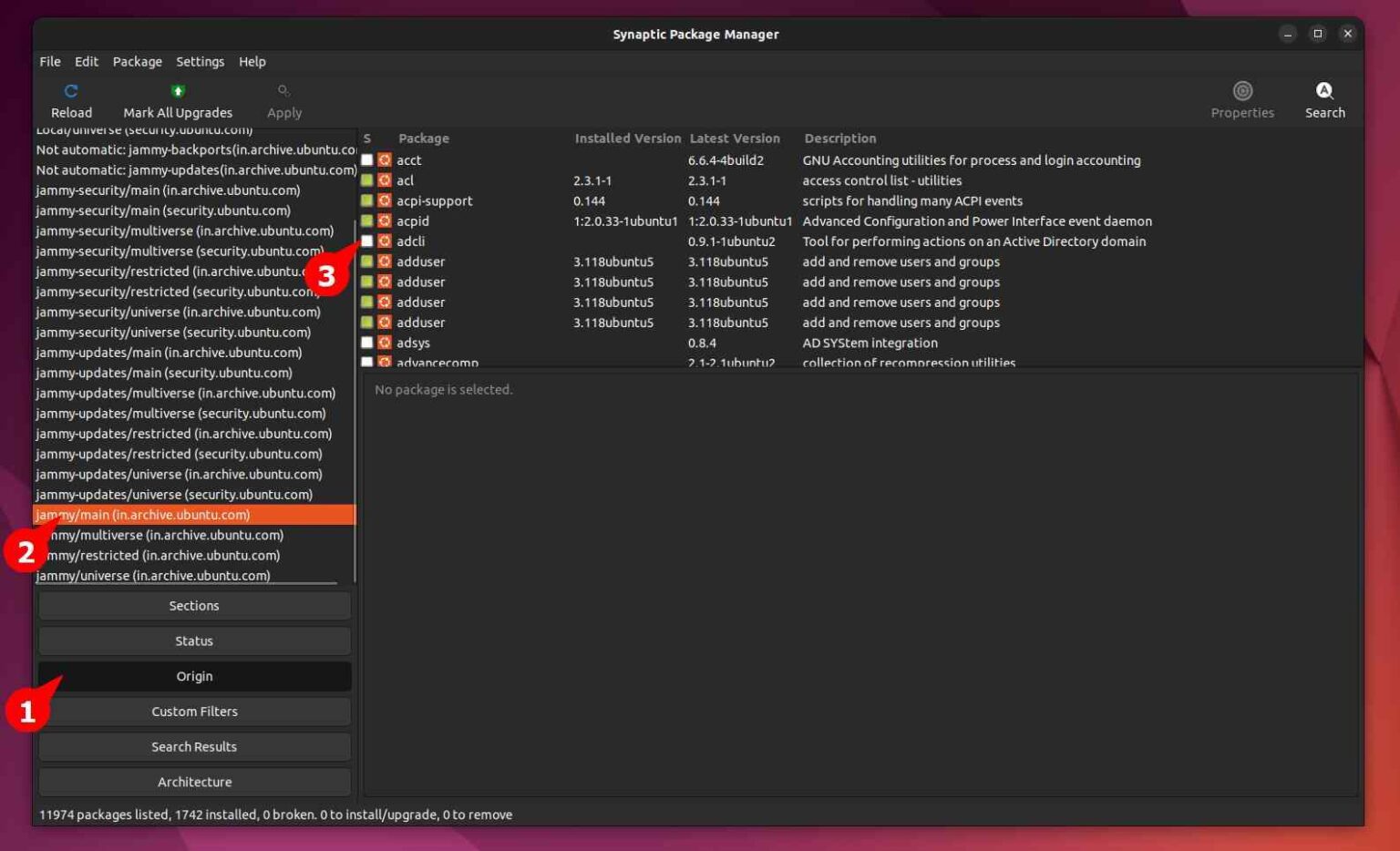Screen dimensions: 1400x851
Task: Click the status icon next to adsys
Action: [x=367, y=343]
